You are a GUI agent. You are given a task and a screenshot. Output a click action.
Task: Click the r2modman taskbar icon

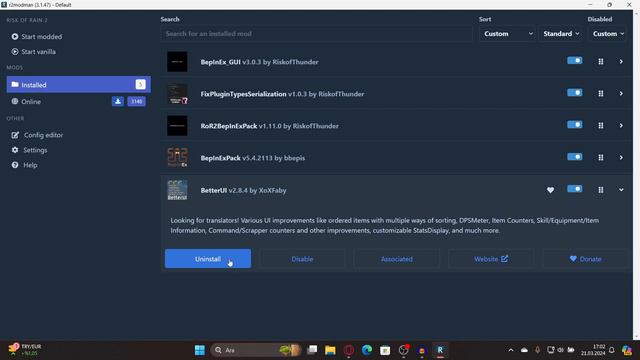440,350
